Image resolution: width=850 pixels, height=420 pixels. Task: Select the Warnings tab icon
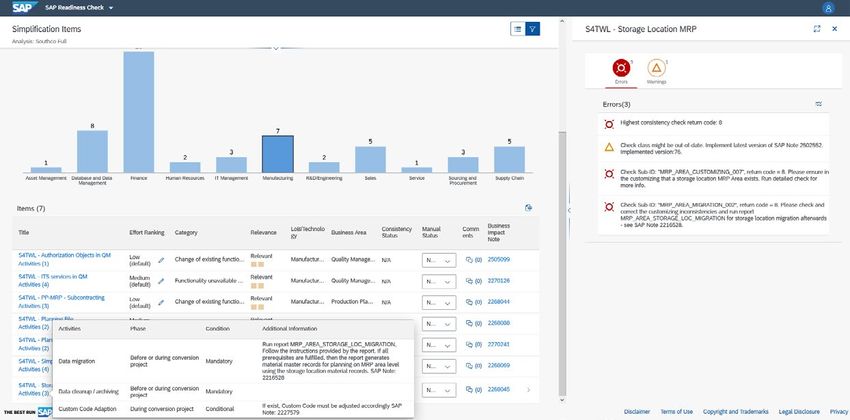pyautogui.click(x=656, y=68)
